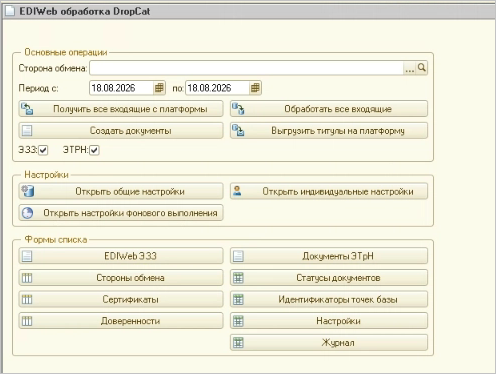
Task: Open Стороны обмена list
Action: pyautogui.click(x=121, y=278)
